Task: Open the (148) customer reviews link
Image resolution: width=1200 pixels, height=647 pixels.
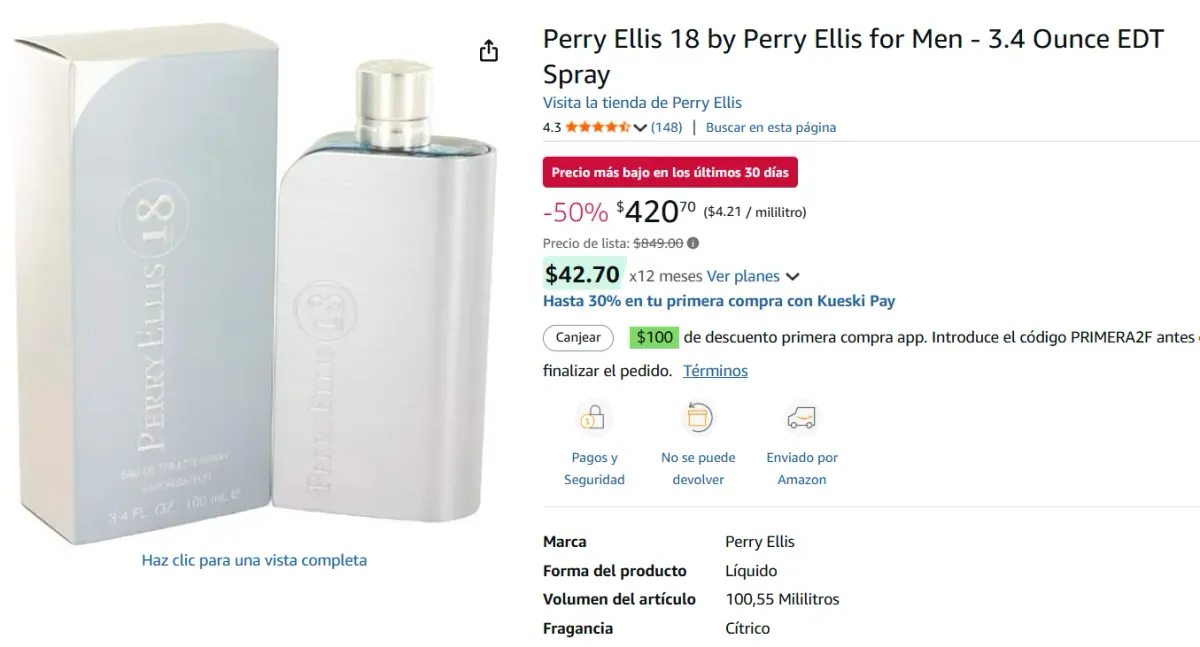Action: point(664,127)
